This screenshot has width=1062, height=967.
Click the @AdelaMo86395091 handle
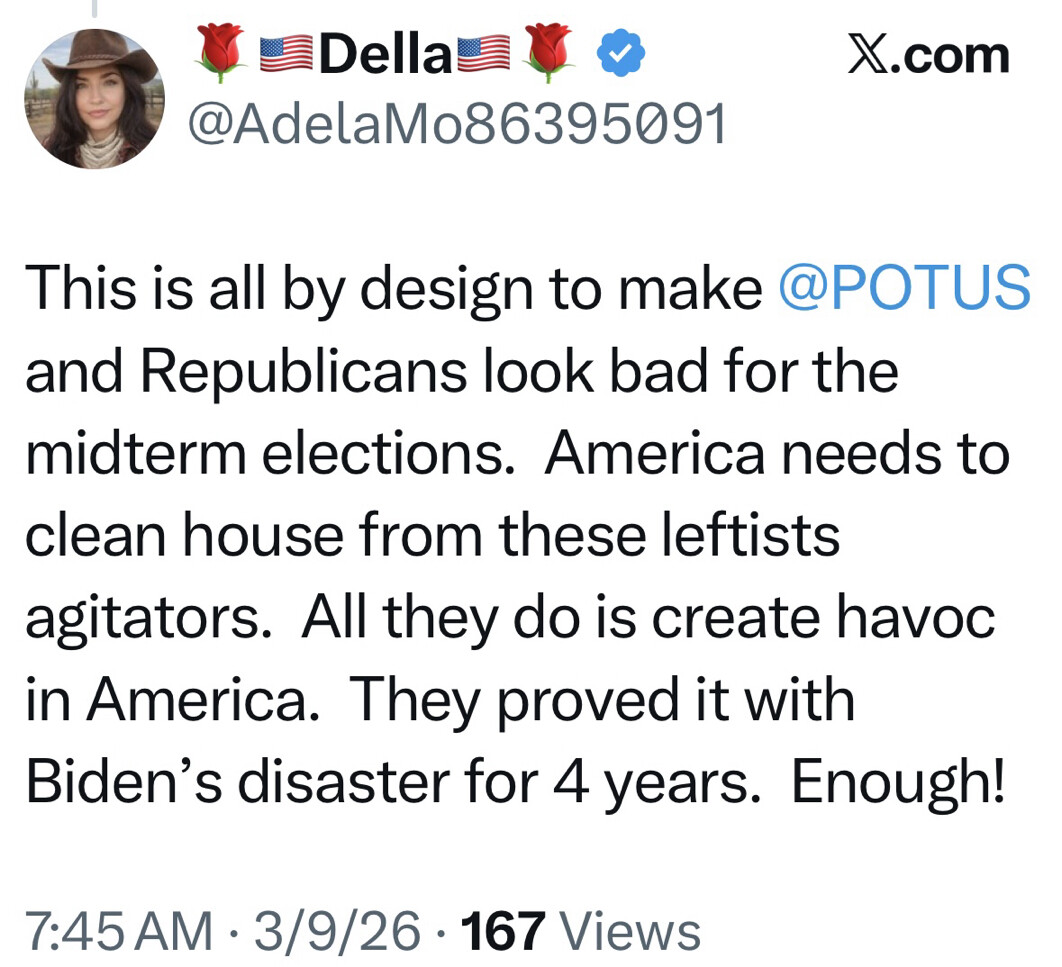(x=457, y=125)
